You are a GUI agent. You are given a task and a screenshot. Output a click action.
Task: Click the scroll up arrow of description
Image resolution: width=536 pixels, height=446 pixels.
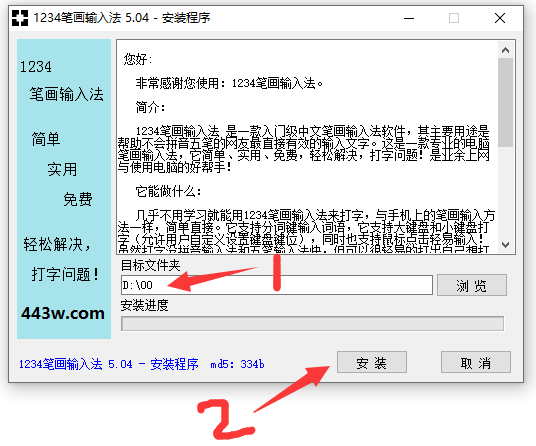(x=505, y=50)
